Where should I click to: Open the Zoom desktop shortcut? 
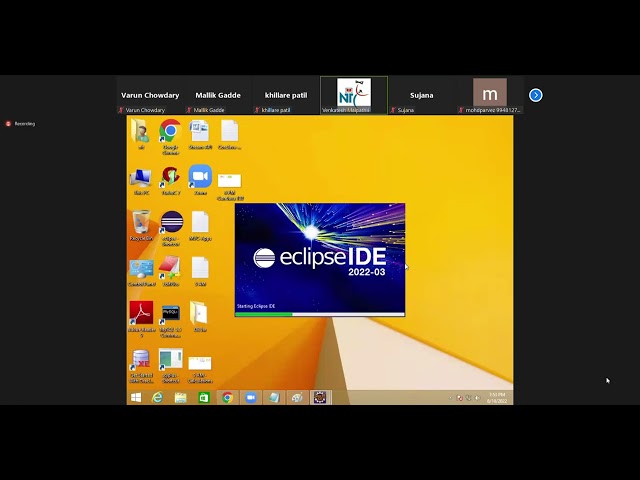tap(200, 180)
